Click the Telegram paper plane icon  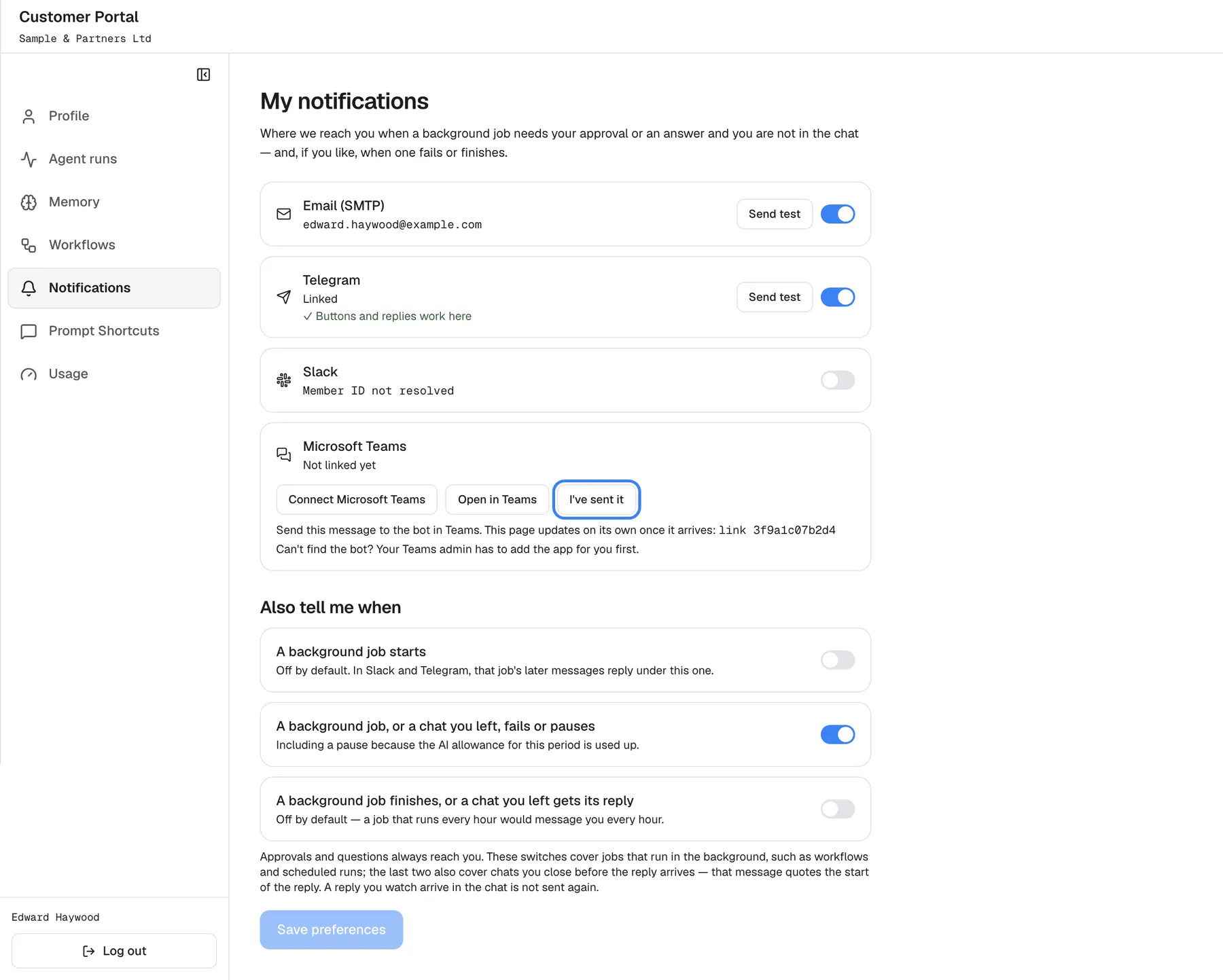coord(284,297)
